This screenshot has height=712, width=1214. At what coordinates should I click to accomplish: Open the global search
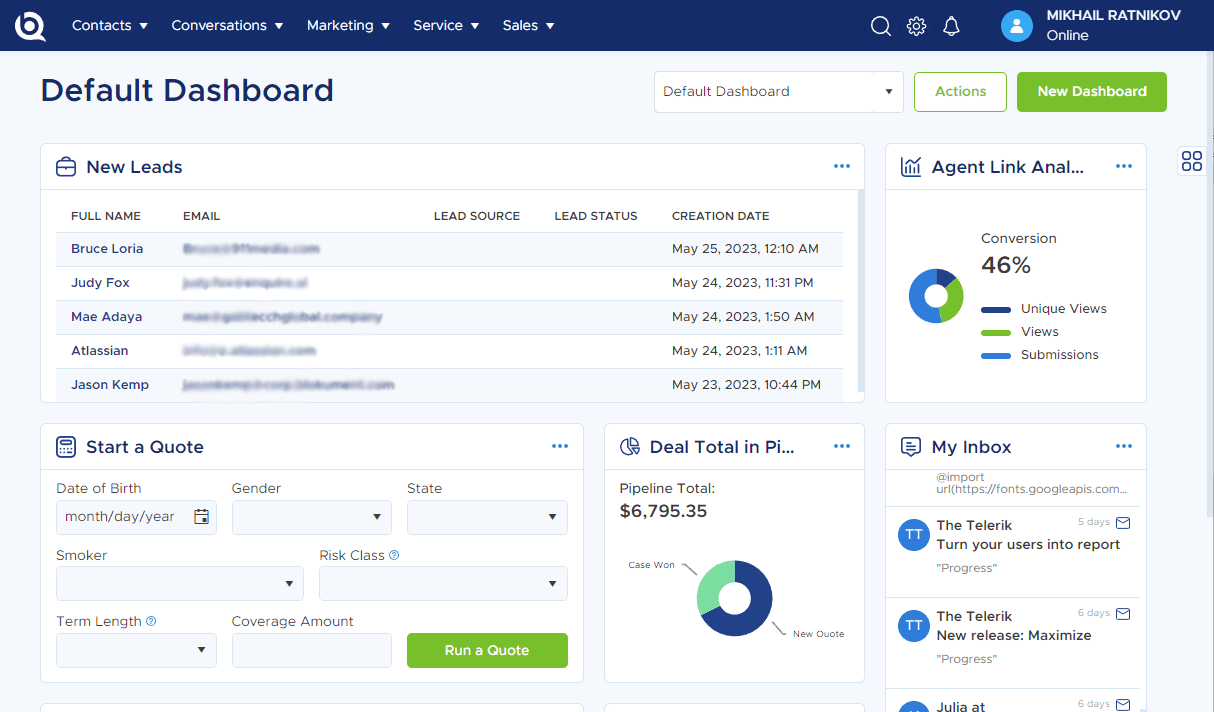click(x=880, y=25)
